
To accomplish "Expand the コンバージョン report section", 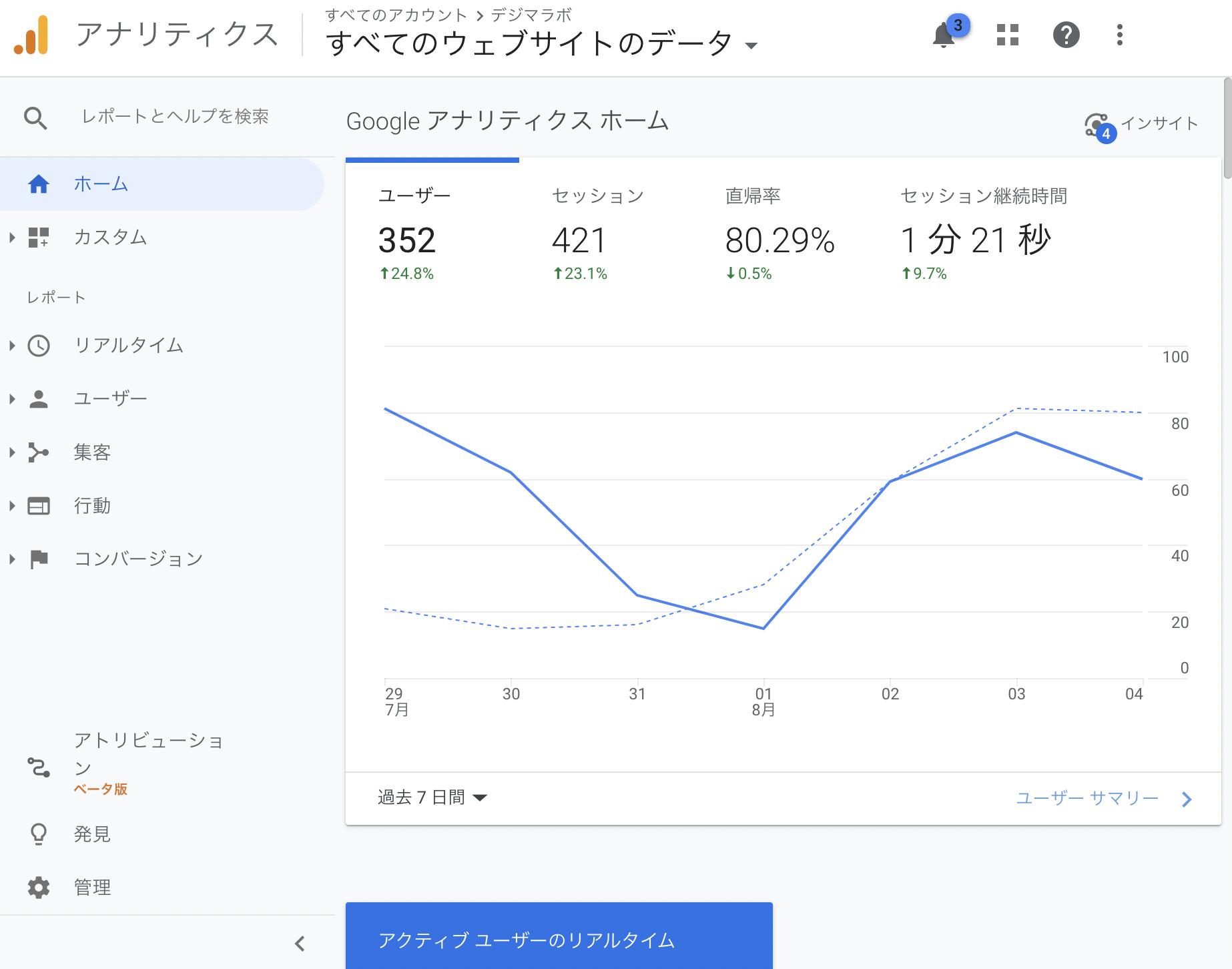I will pyautogui.click(x=138, y=559).
